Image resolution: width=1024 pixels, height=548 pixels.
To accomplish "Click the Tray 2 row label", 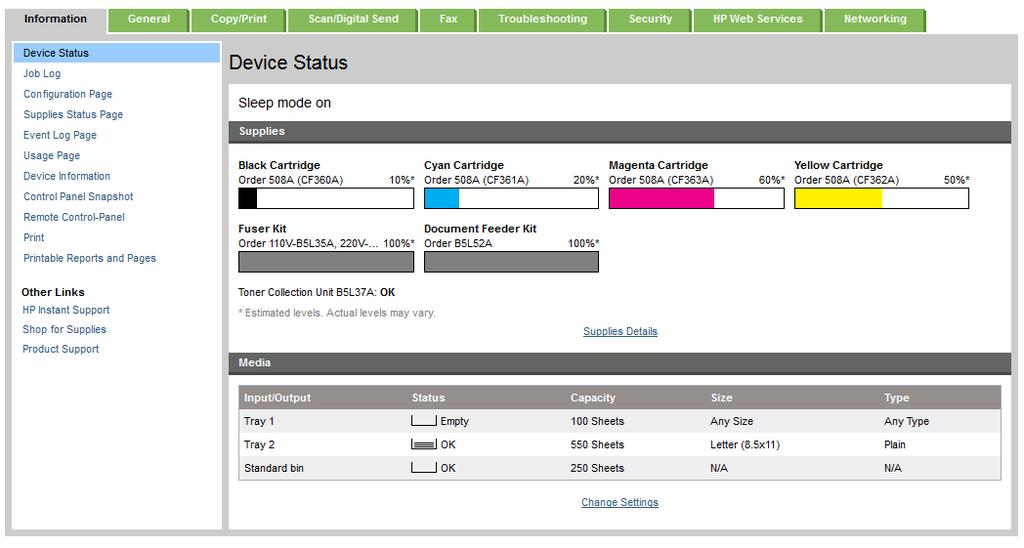I will [x=259, y=445].
